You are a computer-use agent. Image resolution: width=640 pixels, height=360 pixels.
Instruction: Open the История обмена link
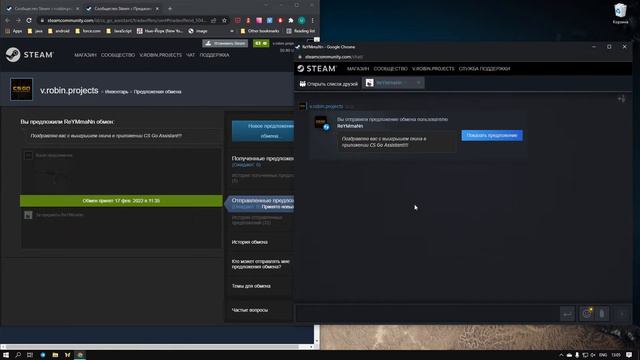coord(250,242)
